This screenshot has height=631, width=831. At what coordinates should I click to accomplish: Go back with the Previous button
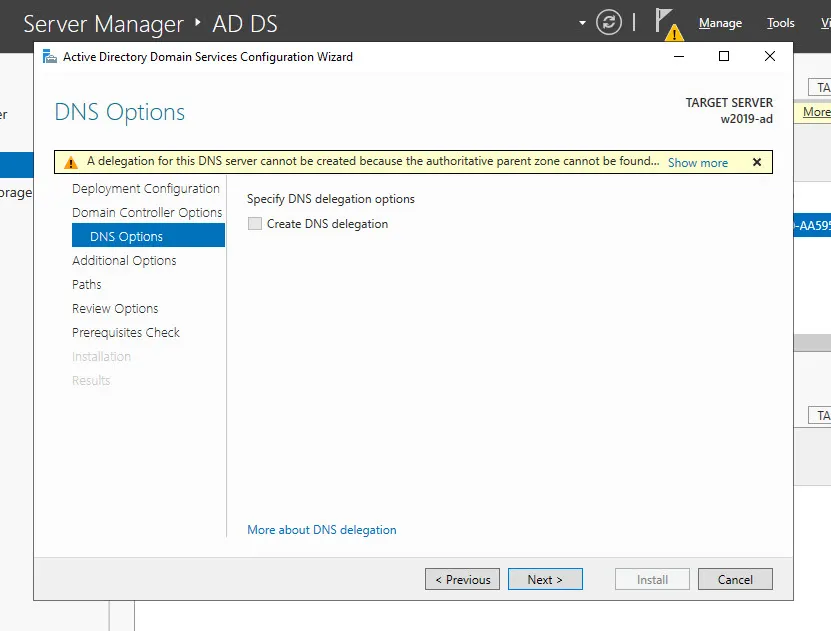[462, 580]
